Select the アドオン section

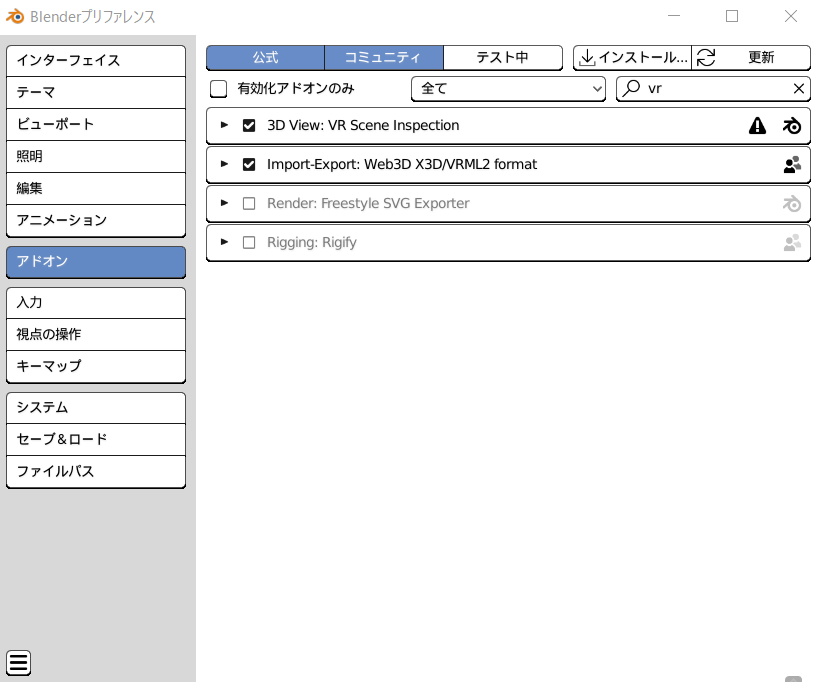coord(96,262)
